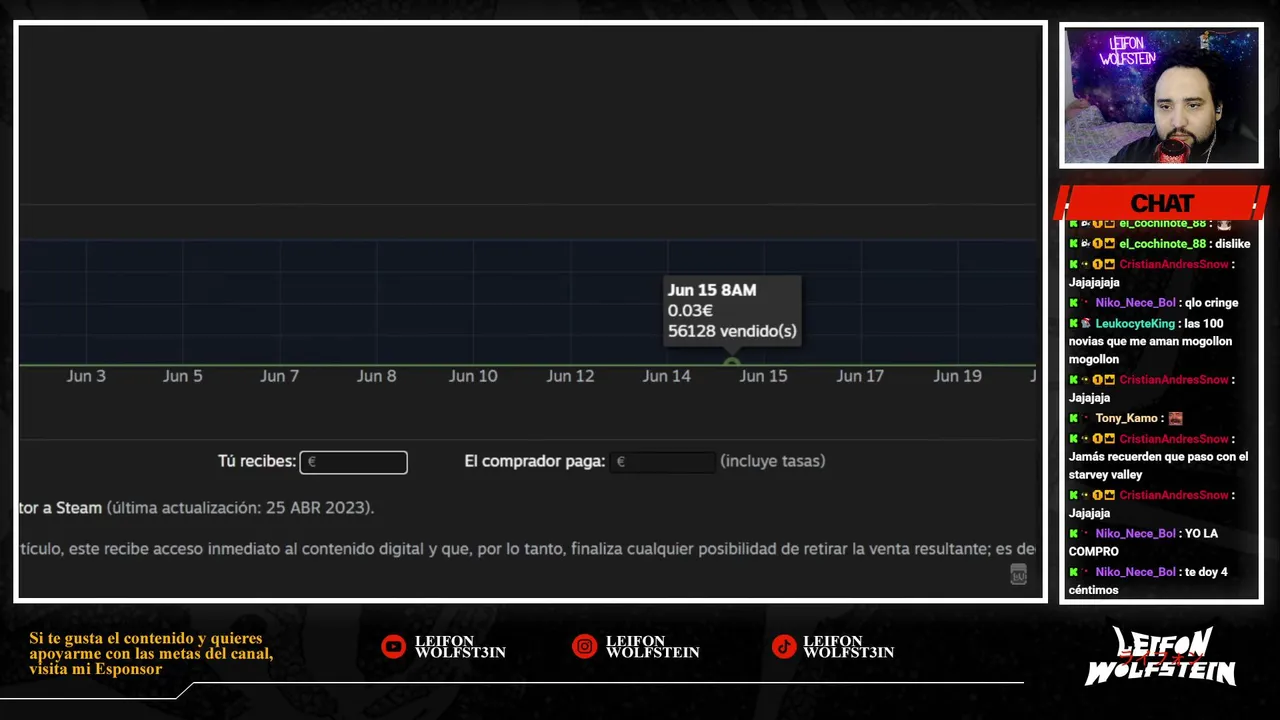This screenshot has width=1280, height=720.
Task: Click the YouTube icon in the overlay
Action: coord(393,647)
